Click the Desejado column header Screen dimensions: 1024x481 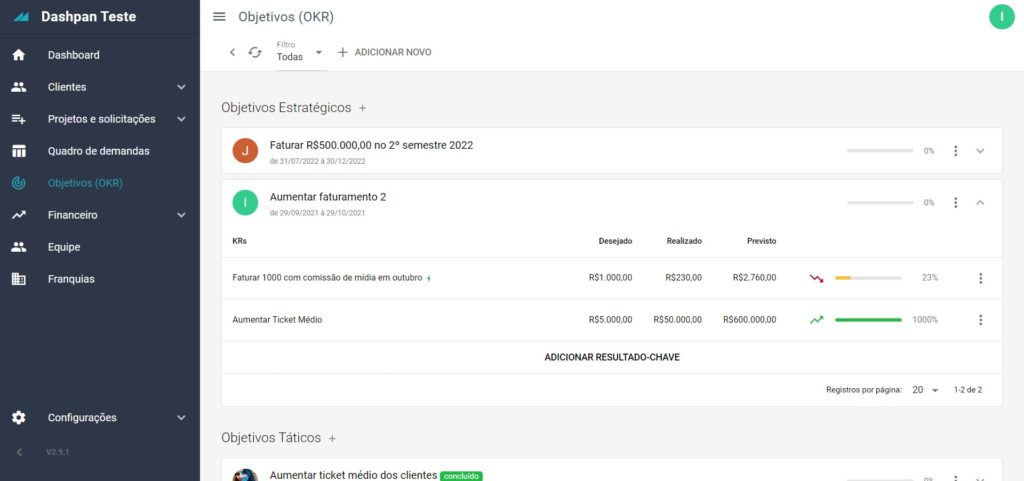[615, 241]
